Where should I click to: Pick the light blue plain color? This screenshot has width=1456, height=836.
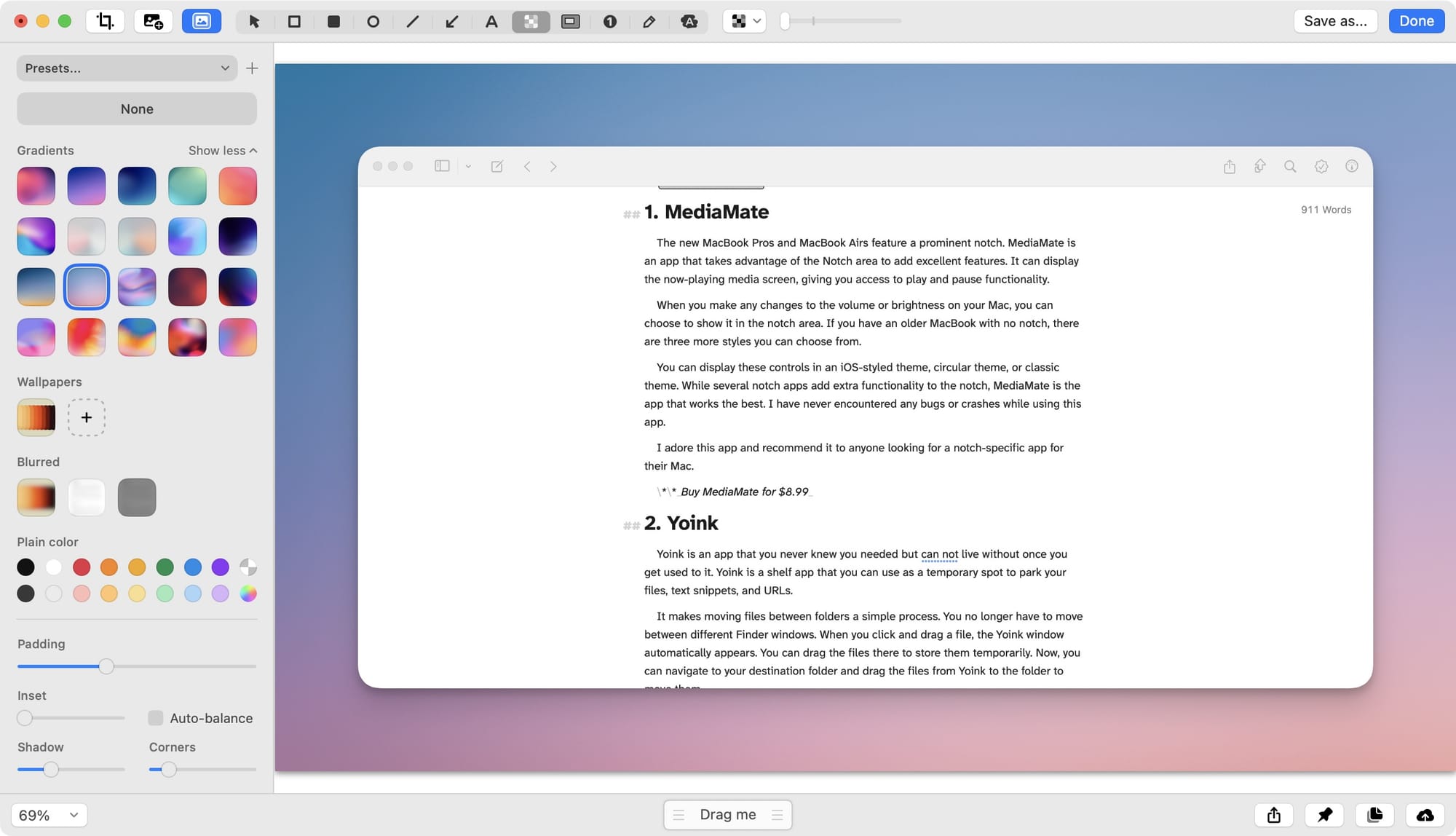(x=193, y=594)
